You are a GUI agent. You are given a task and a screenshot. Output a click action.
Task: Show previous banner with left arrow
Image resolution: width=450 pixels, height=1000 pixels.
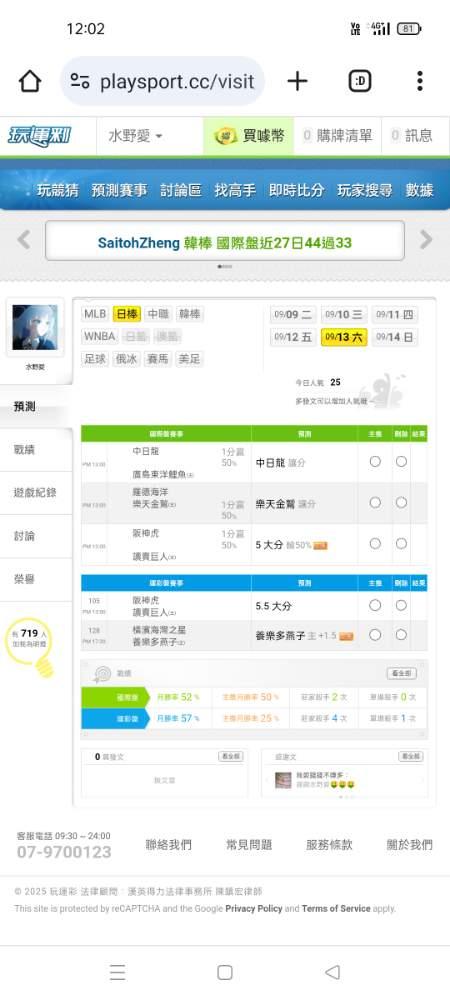click(24, 240)
